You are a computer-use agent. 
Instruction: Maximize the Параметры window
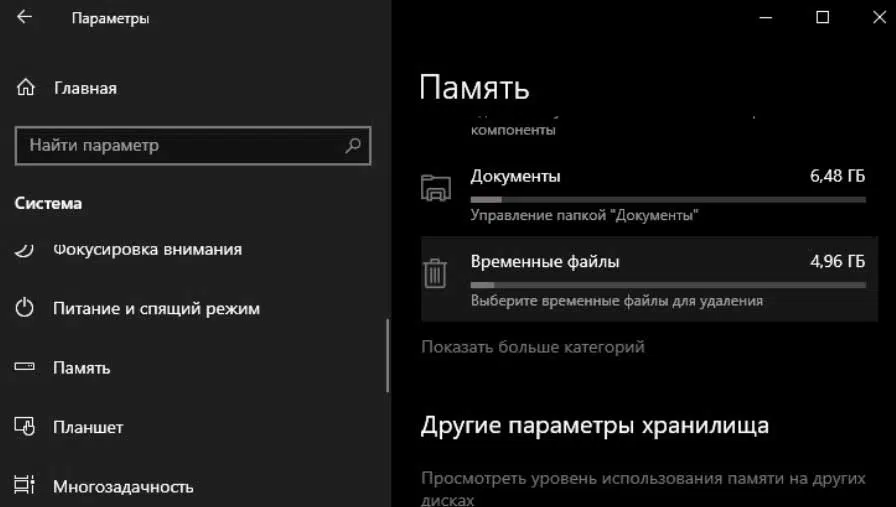pos(822,18)
